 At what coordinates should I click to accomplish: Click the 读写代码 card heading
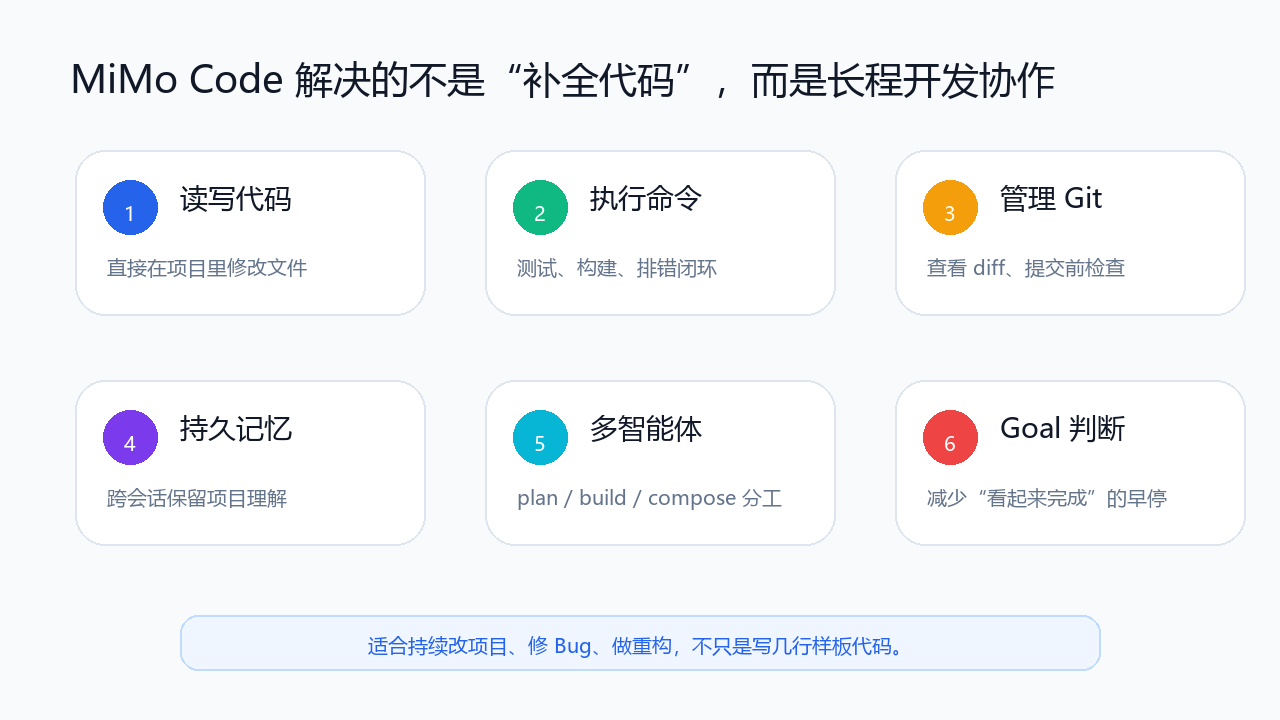(x=236, y=199)
